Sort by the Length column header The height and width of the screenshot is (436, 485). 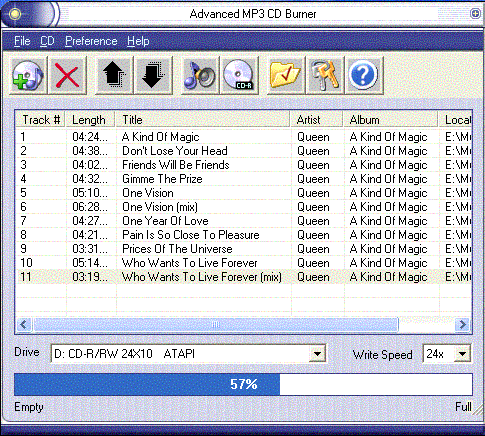pyautogui.click(x=90, y=120)
